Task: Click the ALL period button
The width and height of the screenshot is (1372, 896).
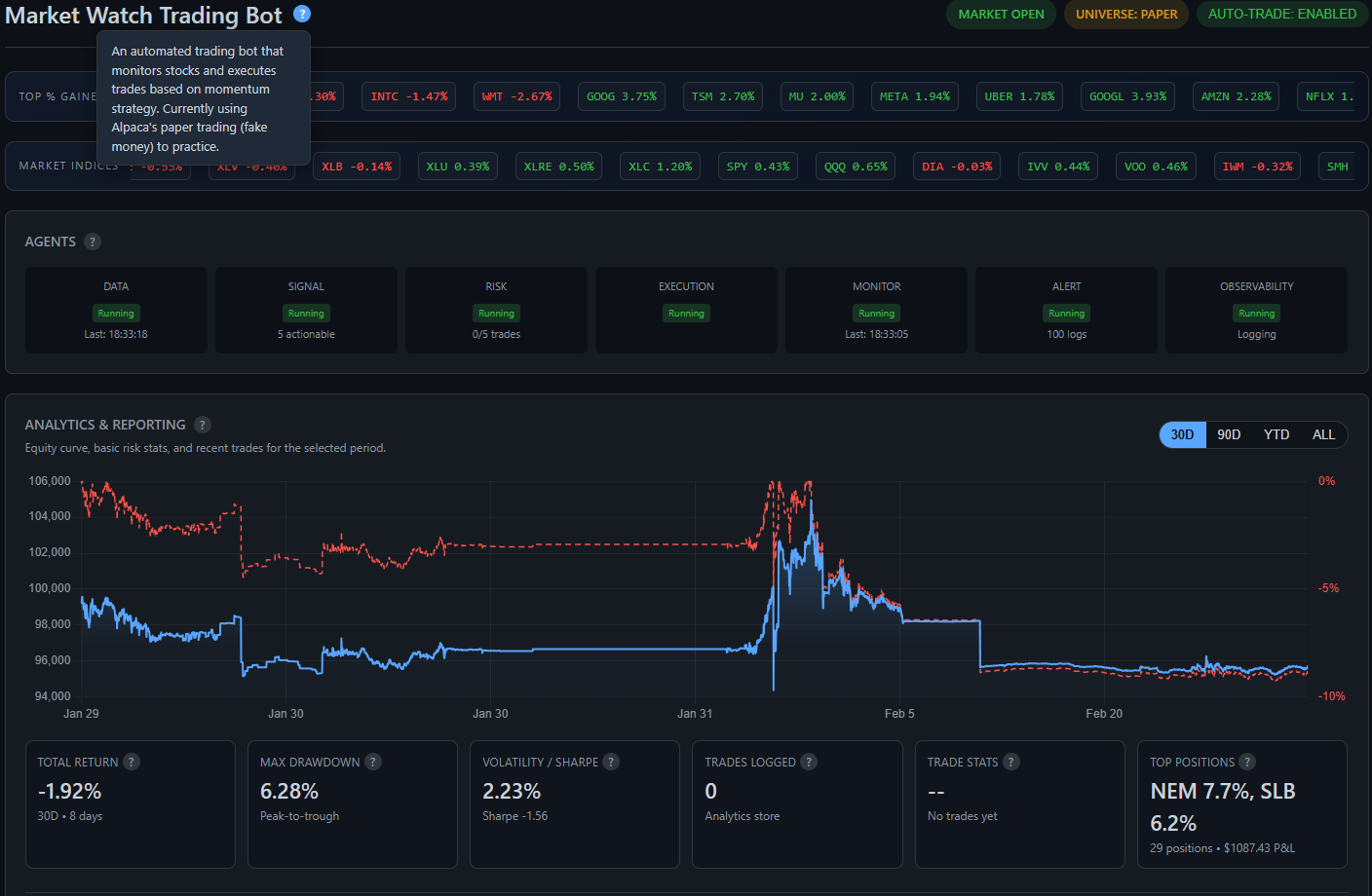Action: pos(1323,434)
